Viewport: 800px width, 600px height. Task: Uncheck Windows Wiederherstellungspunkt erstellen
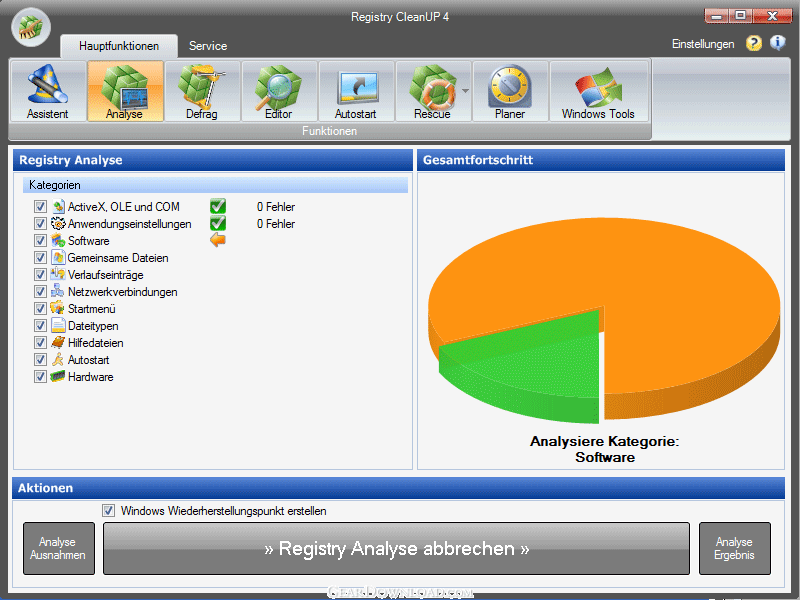[x=108, y=511]
